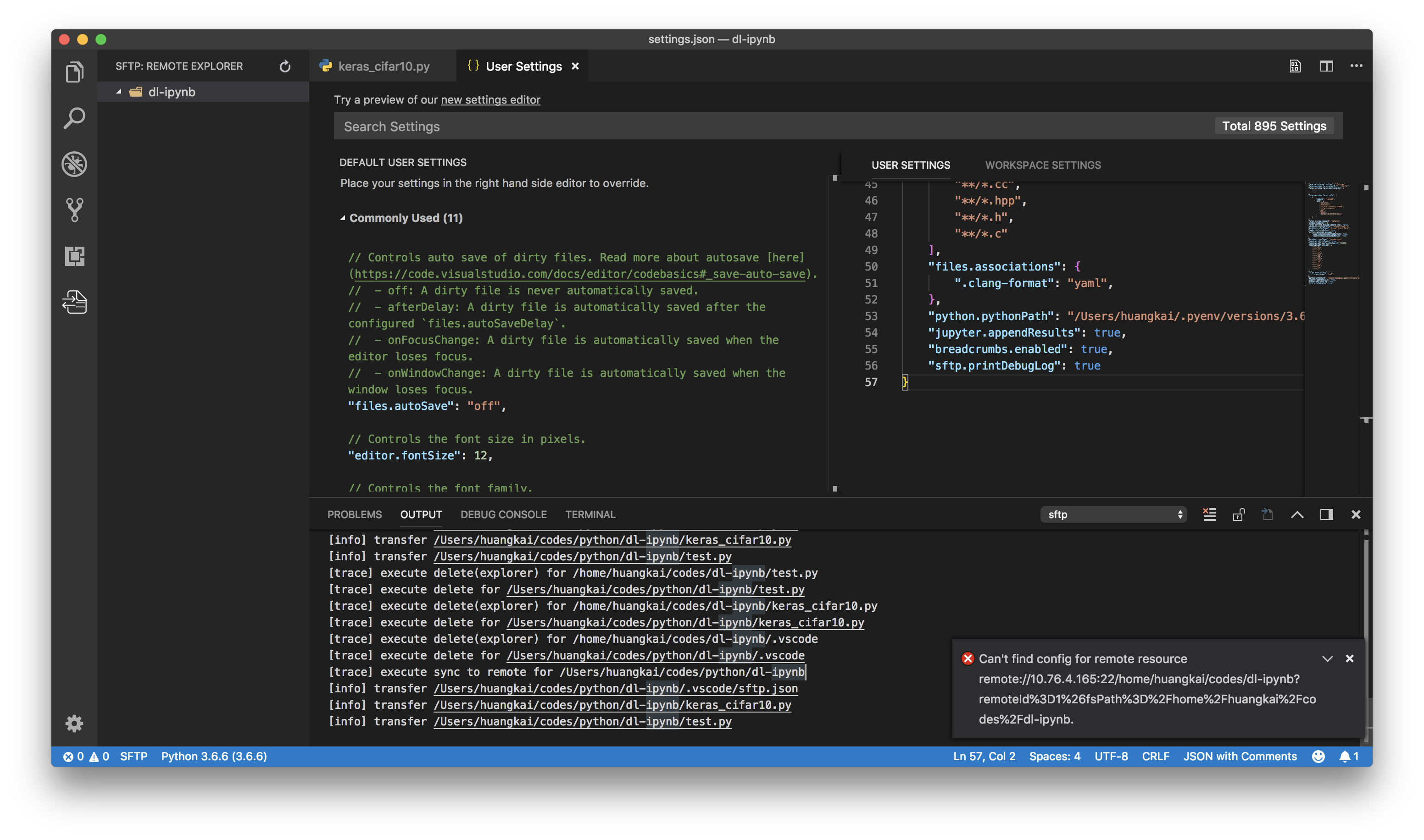Refresh the SFTP Remote Explorer
1424x840 pixels.
point(285,66)
